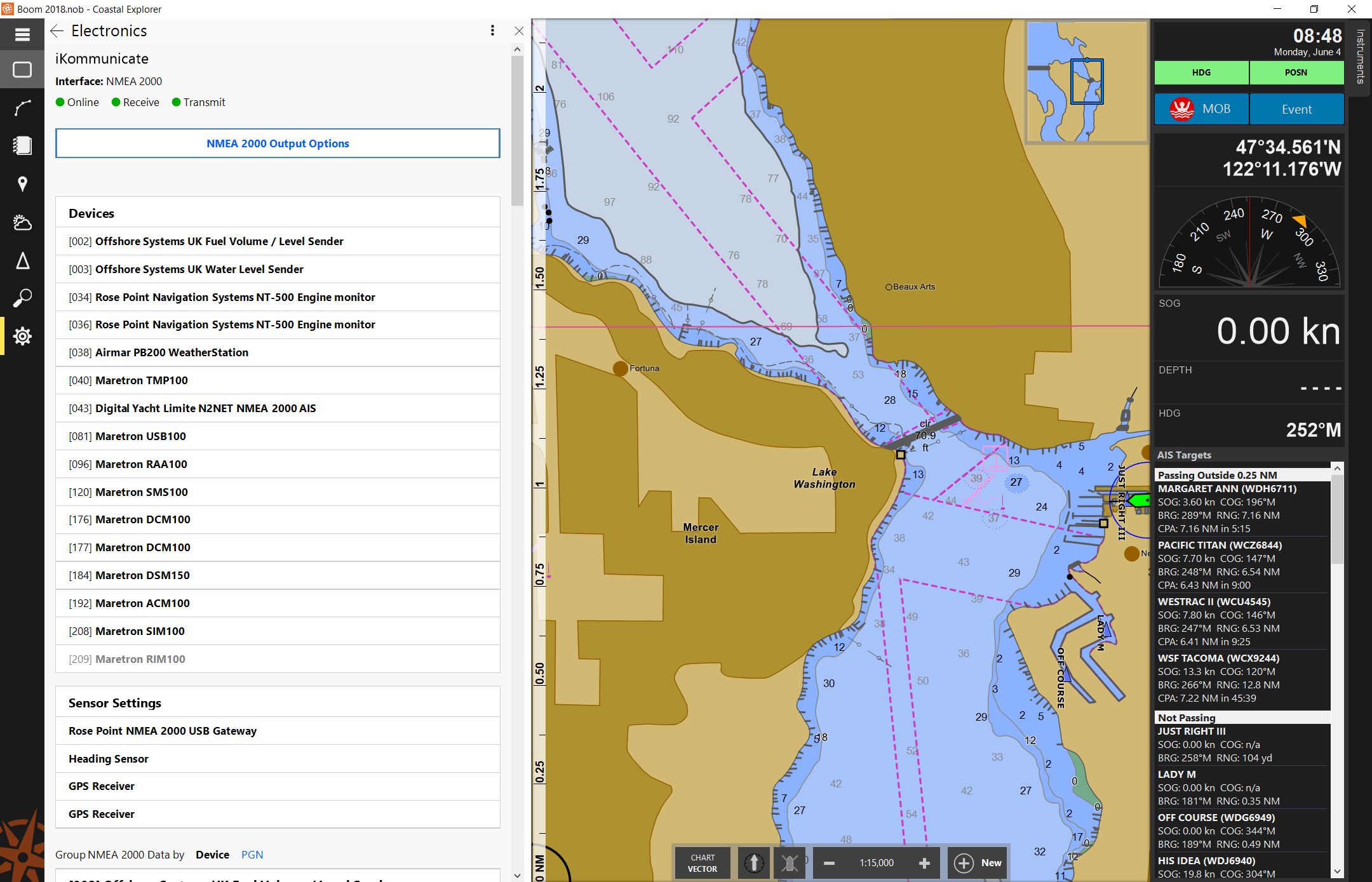The image size is (1372, 882).
Task: Group NMEA 2000 data by PGN
Action: (x=252, y=855)
